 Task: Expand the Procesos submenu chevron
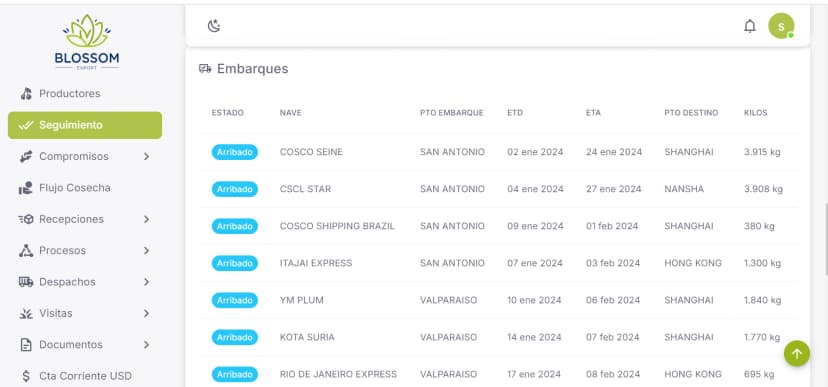point(146,250)
